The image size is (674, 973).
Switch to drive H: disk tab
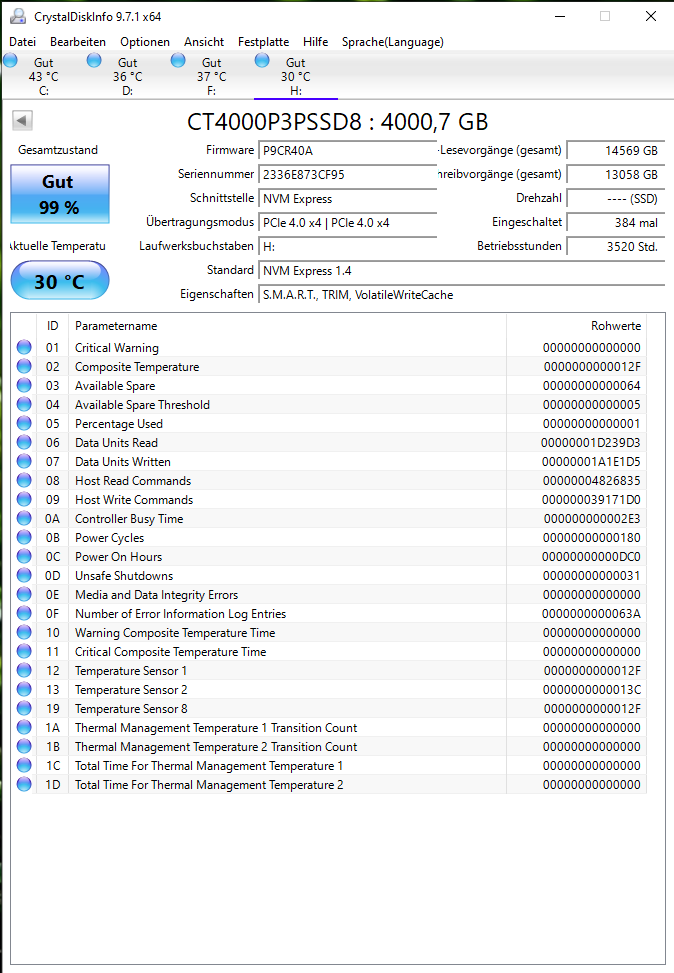pyautogui.click(x=295, y=76)
